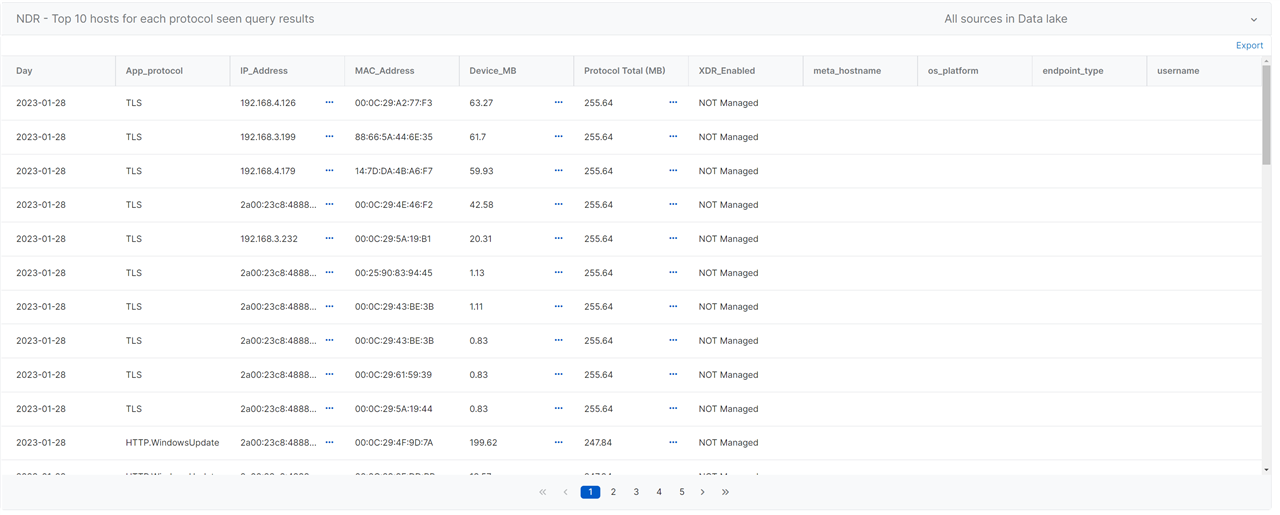The width and height of the screenshot is (1280, 515).
Task: Go to next results page
Action: (x=703, y=492)
